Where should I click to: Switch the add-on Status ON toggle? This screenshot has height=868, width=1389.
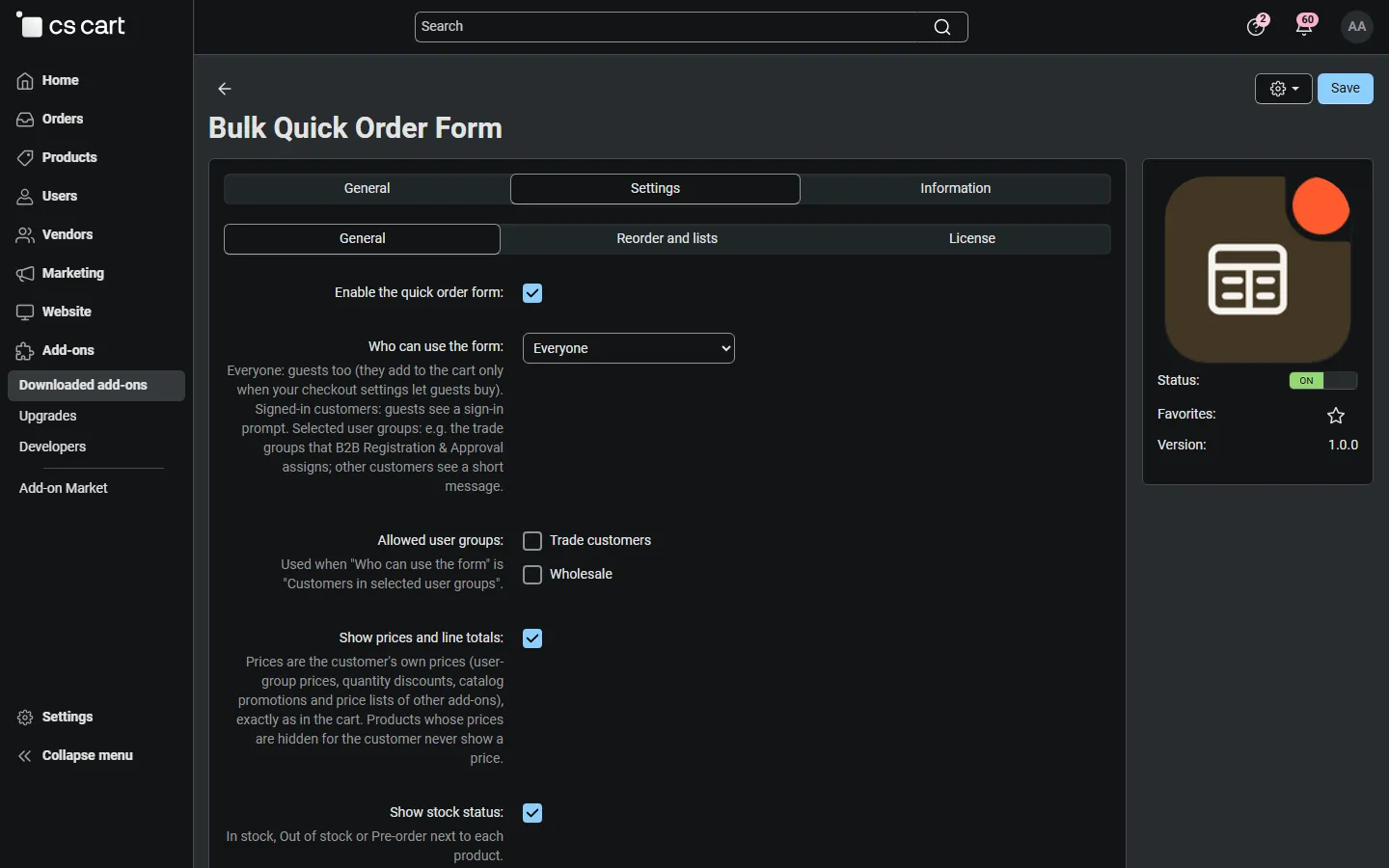tap(1323, 381)
